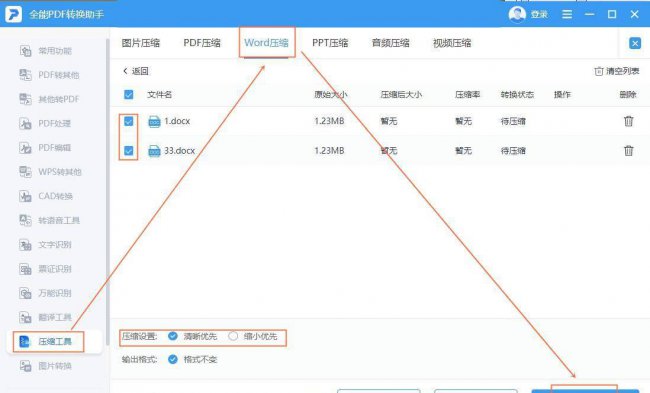Switch to the 音频压缩 tab
Viewport: 650px width, 393px height.
(x=390, y=43)
